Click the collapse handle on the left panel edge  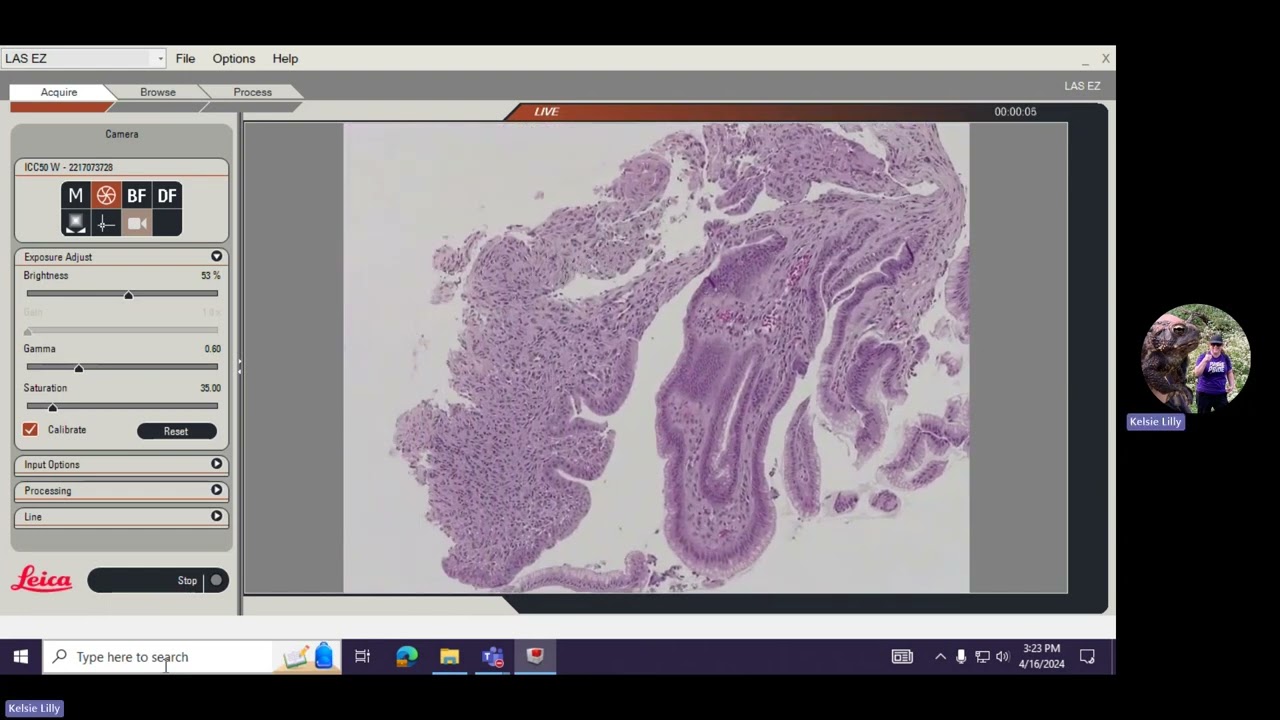(239, 367)
